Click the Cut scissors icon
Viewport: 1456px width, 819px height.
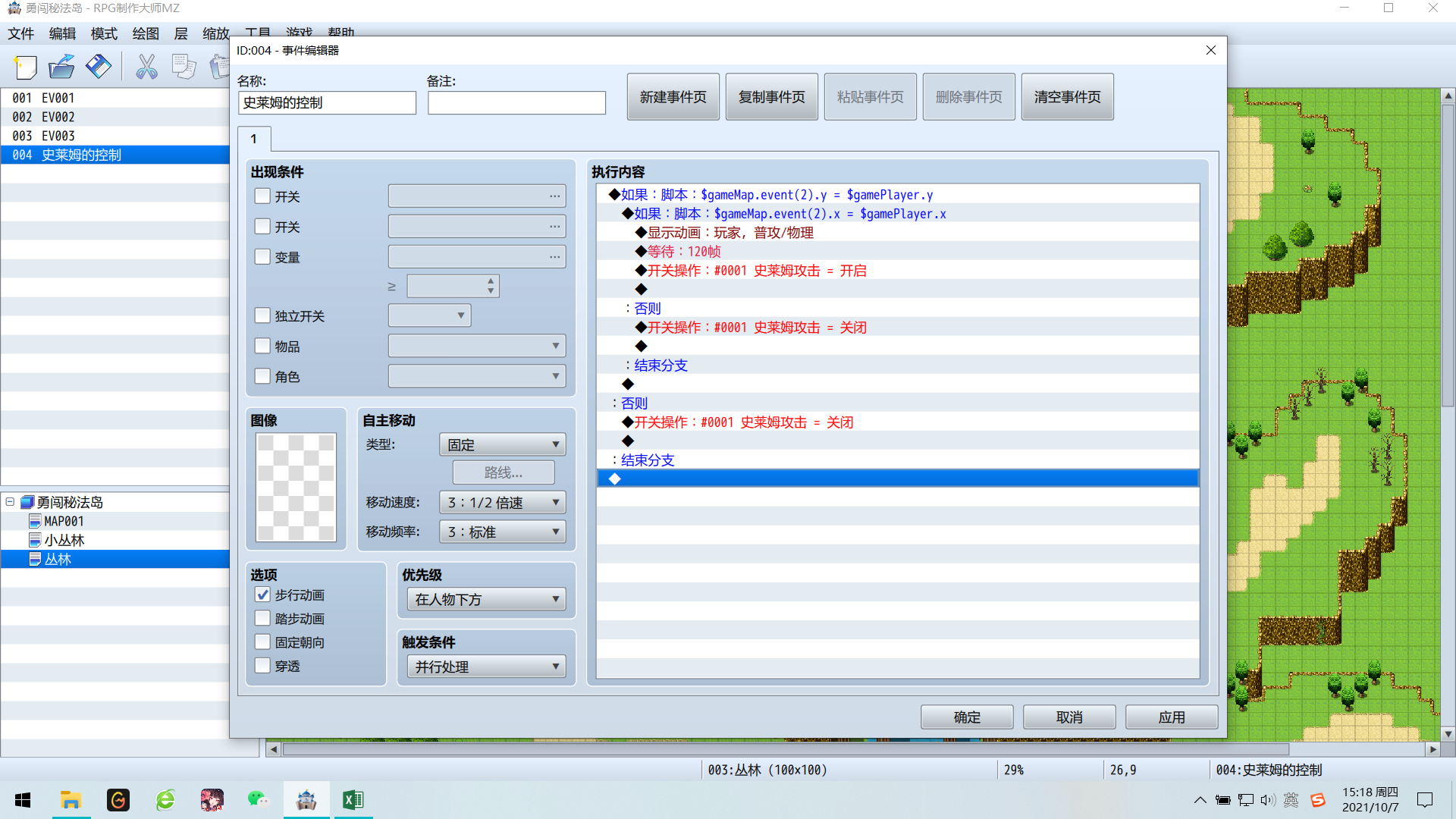(x=146, y=67)
